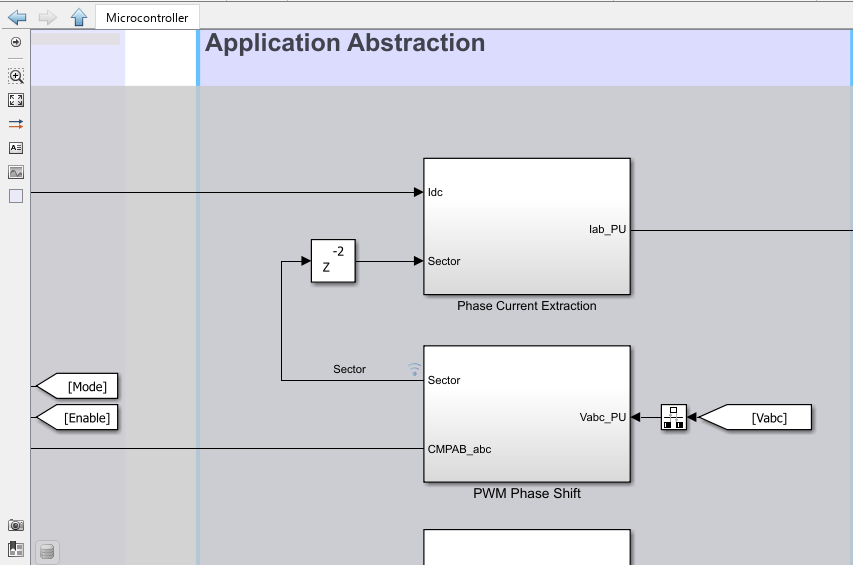Screen dimensions: 853x565
Task: Select the Annotation text tool
Action: click(x=15, y=148)
